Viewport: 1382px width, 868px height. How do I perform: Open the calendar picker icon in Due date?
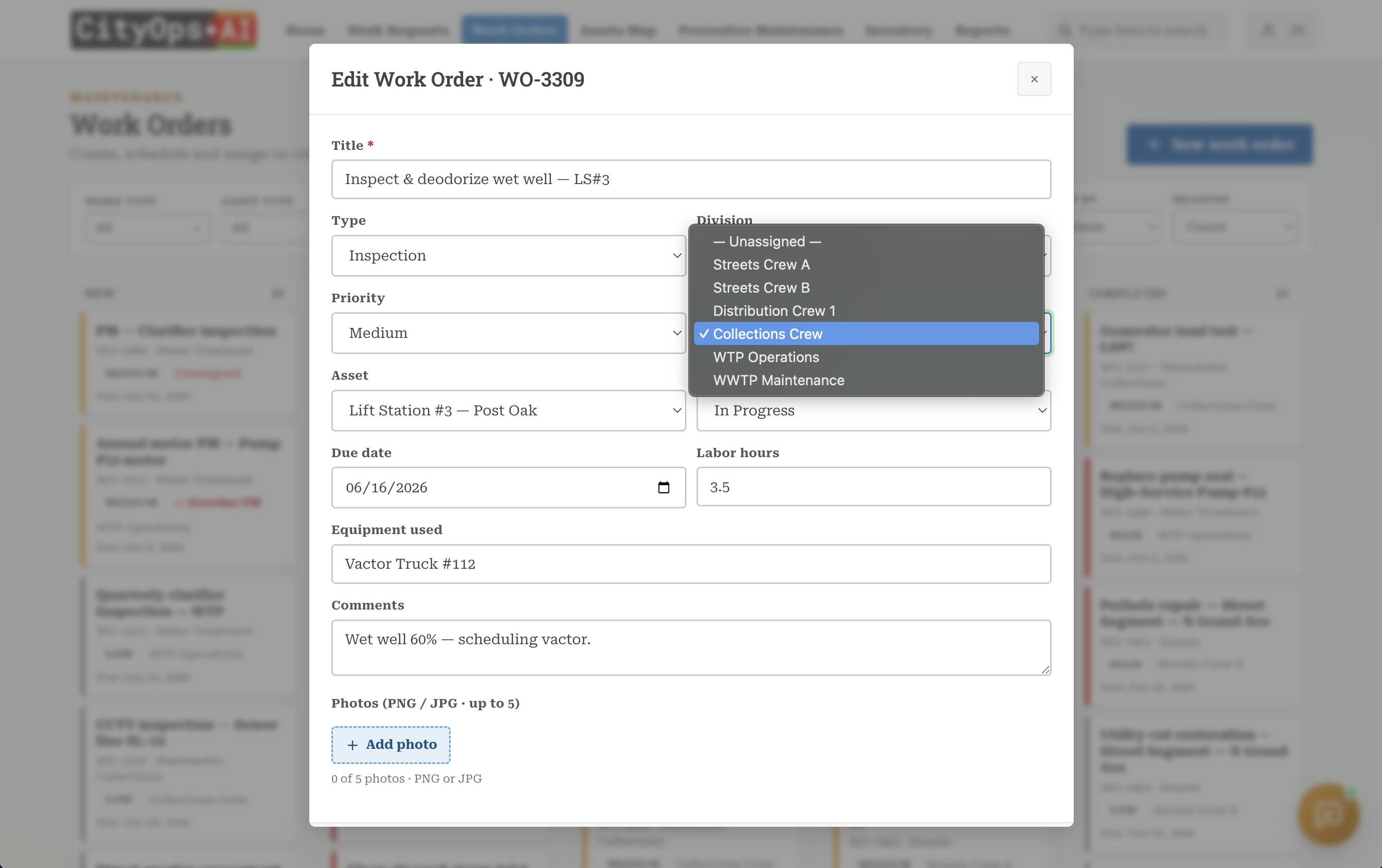click(663, 487)
